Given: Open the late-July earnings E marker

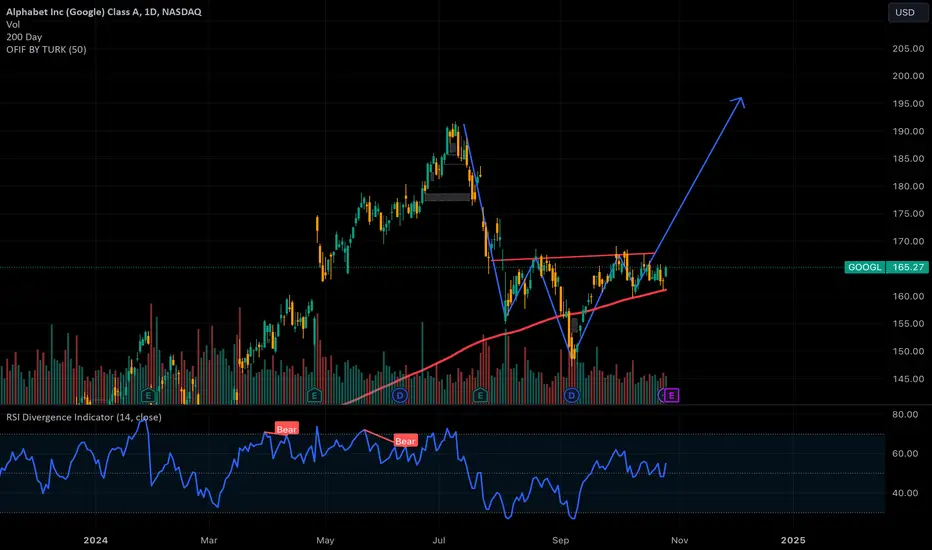Looking at the screenshot, I should (480, 395).
